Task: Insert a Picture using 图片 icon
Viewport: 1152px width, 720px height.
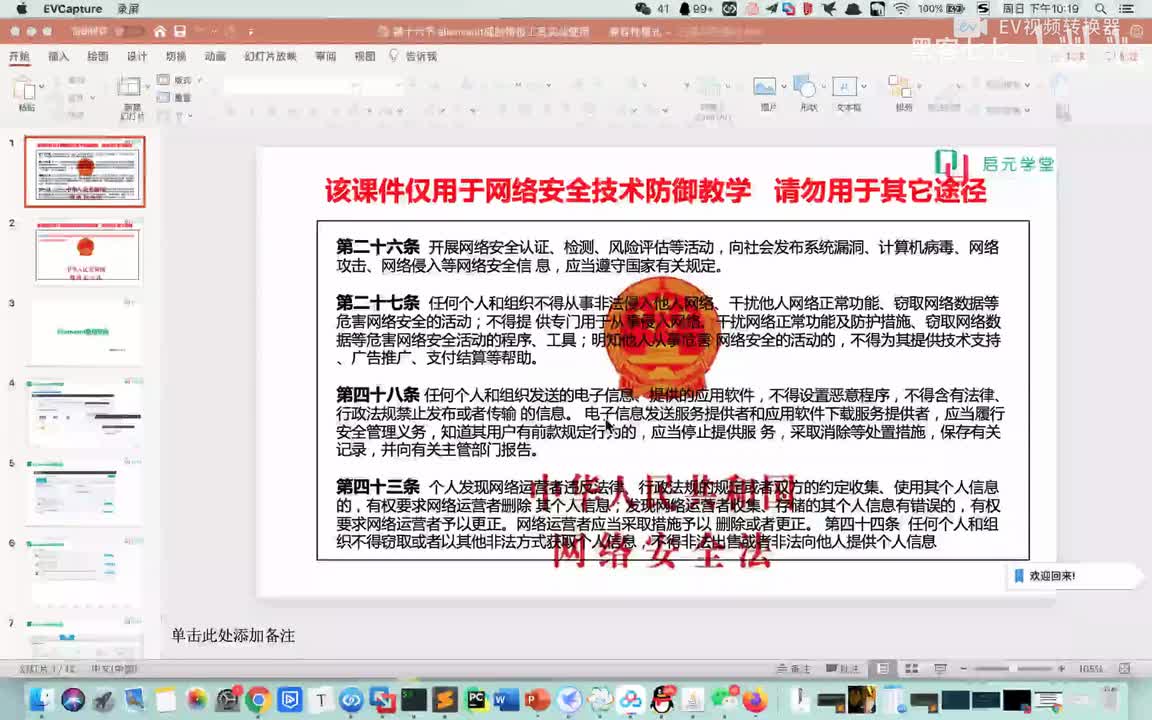Action: point(765,87)
